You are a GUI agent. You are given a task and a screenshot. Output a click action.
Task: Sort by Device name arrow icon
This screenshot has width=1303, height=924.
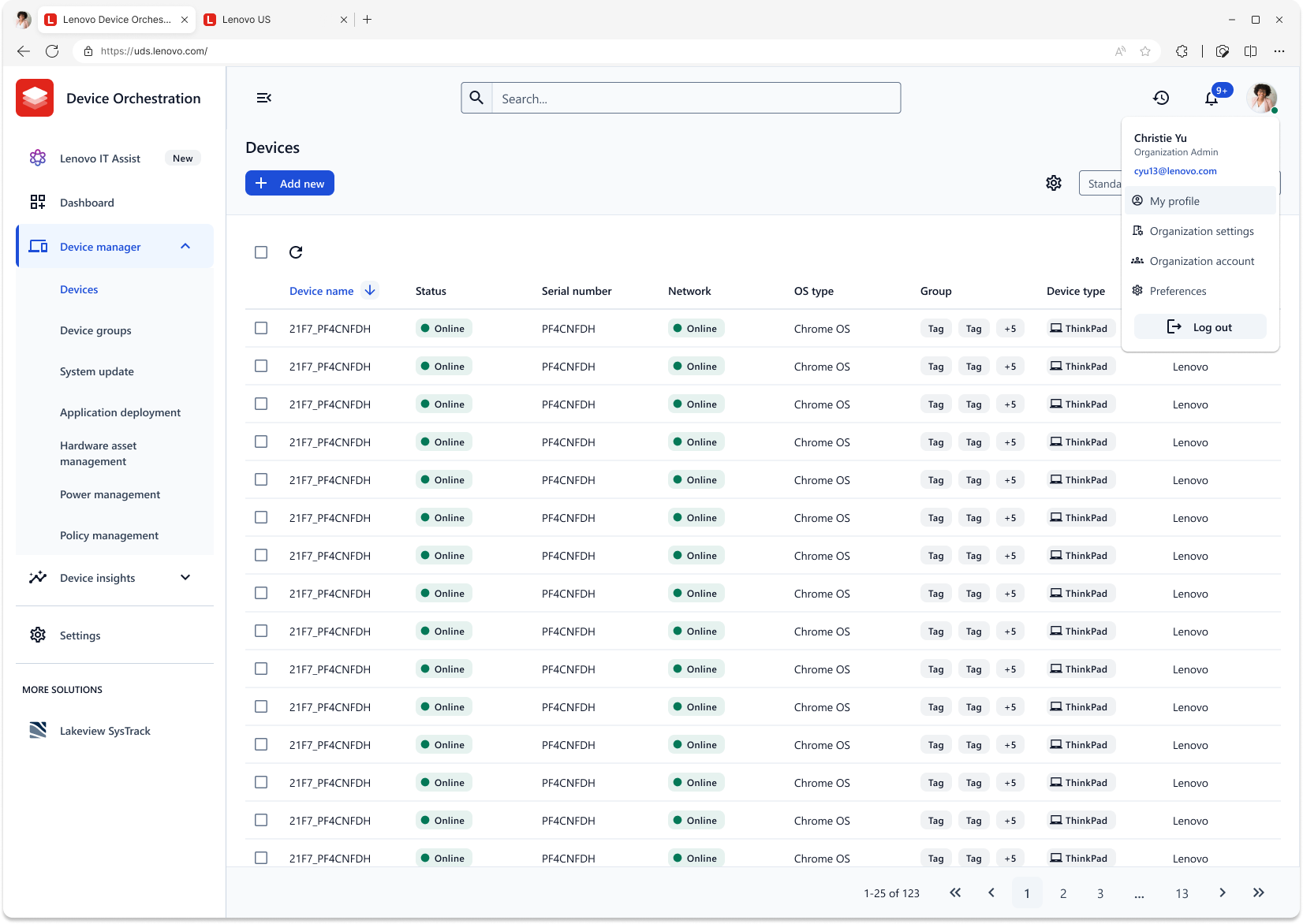370,290
